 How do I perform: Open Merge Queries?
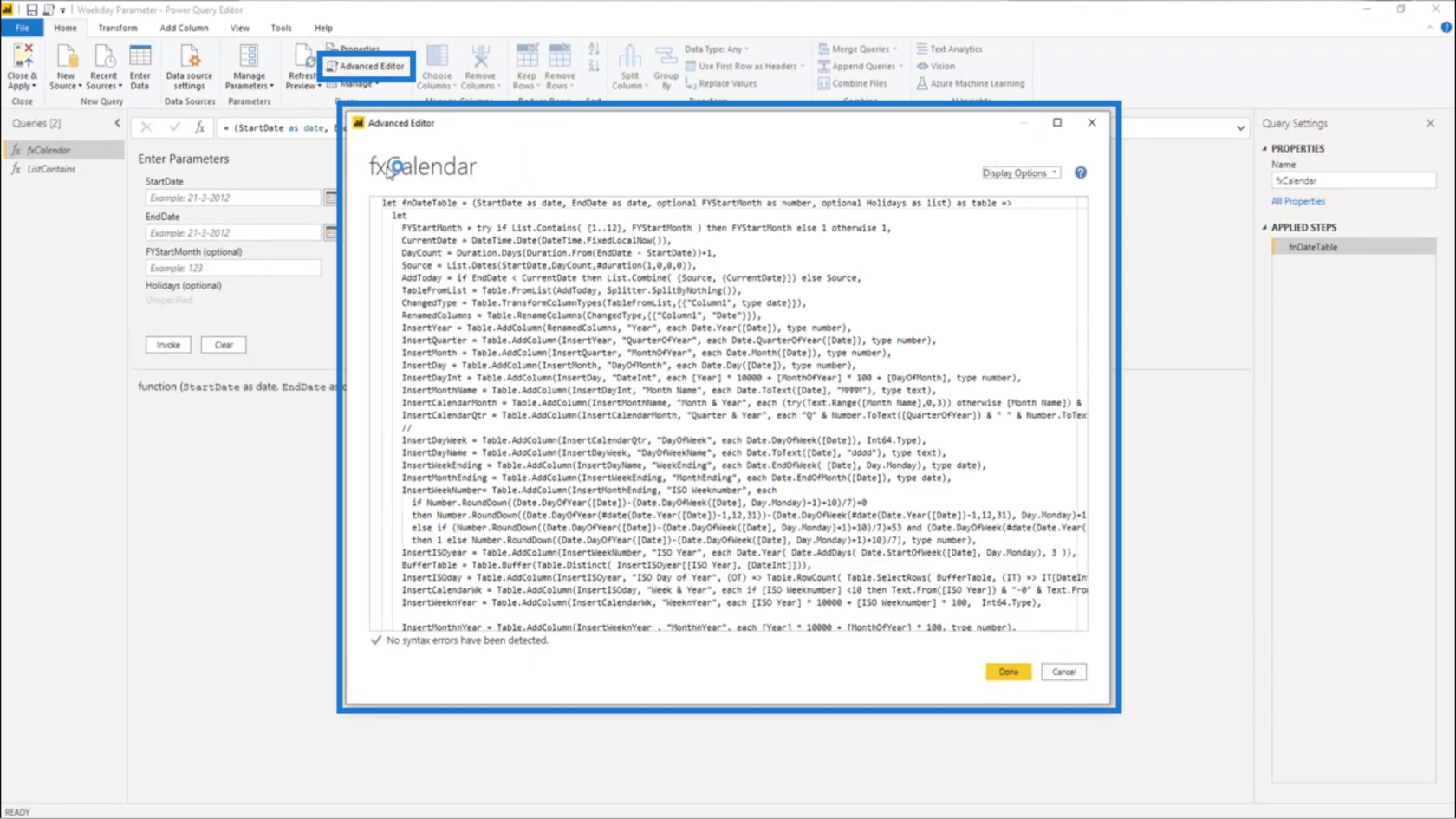pos(857,49)
